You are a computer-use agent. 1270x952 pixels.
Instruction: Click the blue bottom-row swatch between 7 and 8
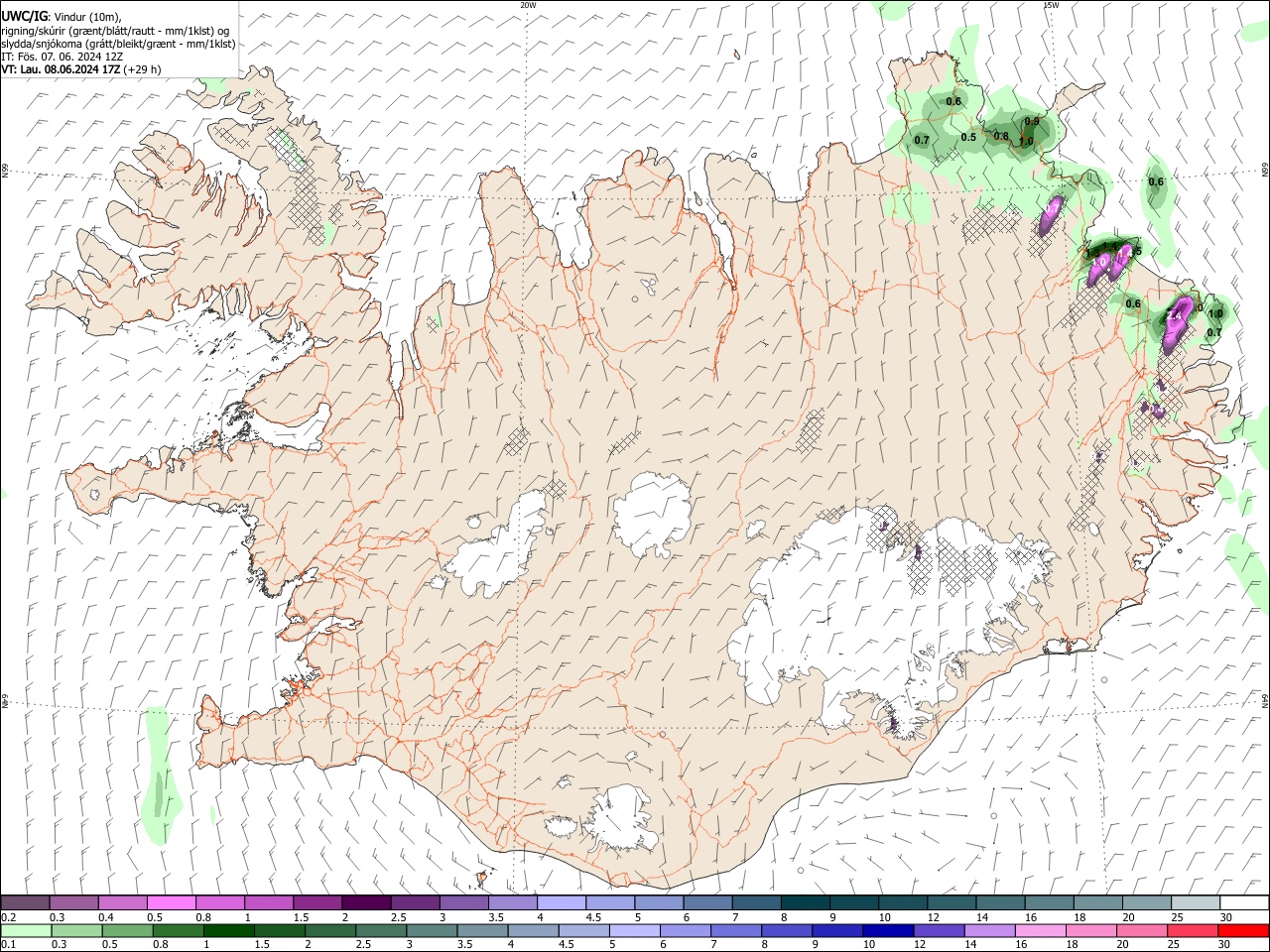click(x=735, y=930)
